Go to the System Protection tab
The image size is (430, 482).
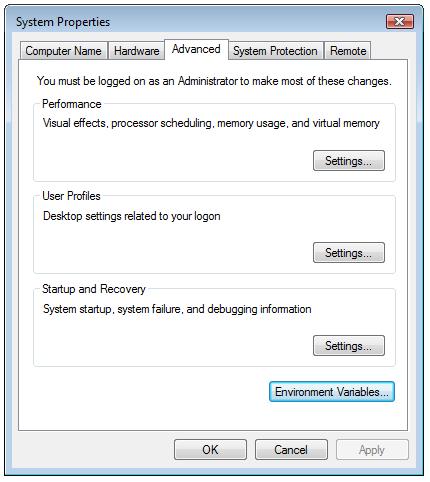275,51
